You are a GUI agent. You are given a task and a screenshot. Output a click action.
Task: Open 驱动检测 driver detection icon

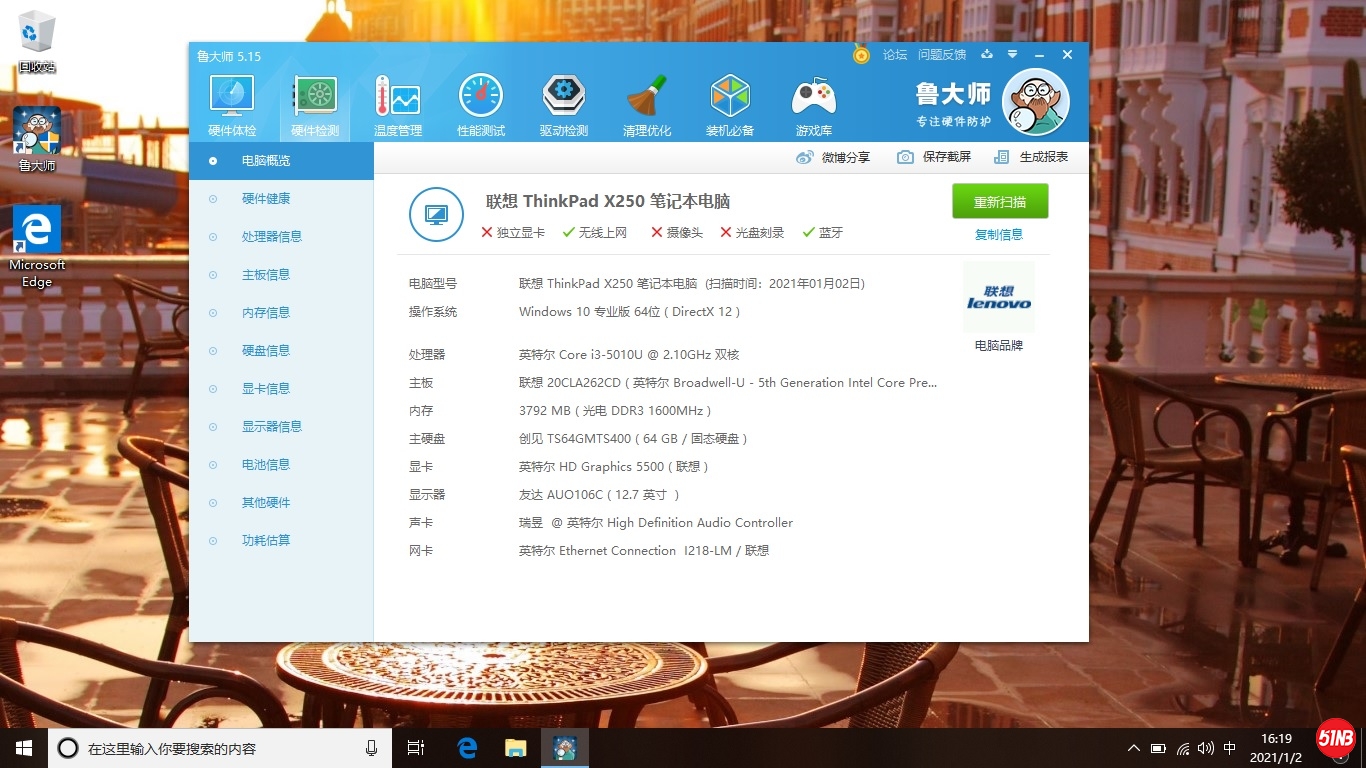[564, 105]
